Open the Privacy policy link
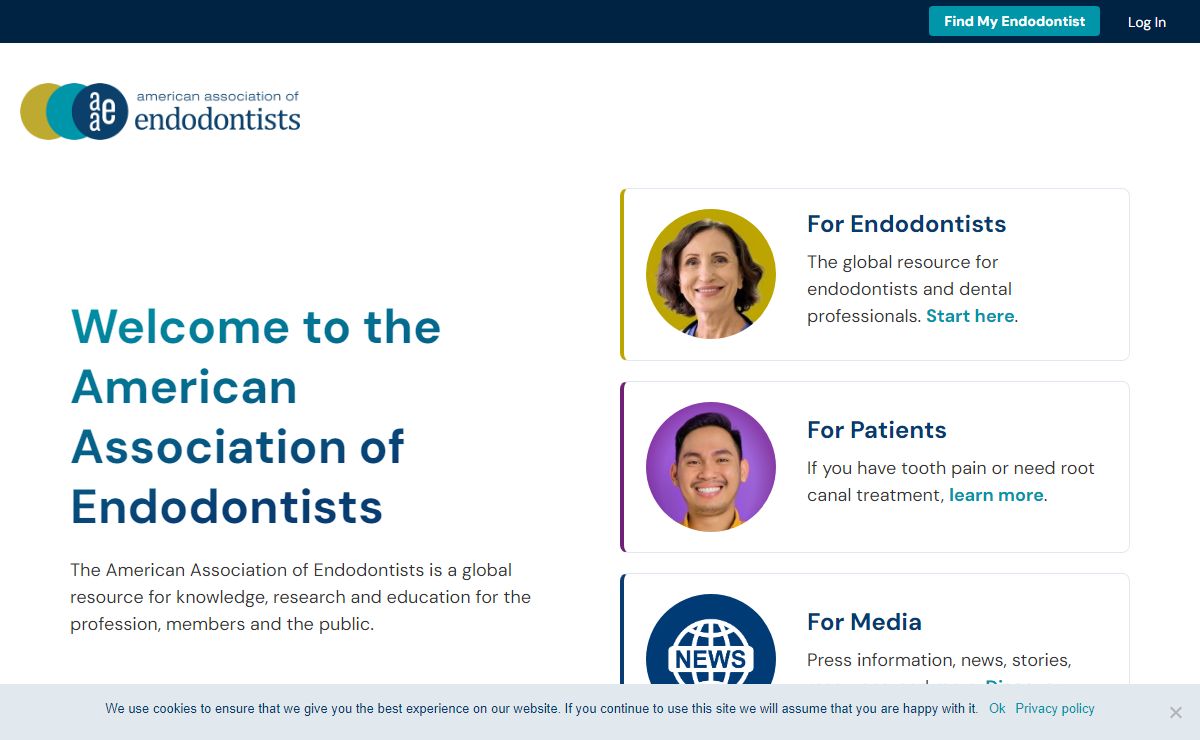Screen dimensions: 1200x740 tap(1055, 708)
